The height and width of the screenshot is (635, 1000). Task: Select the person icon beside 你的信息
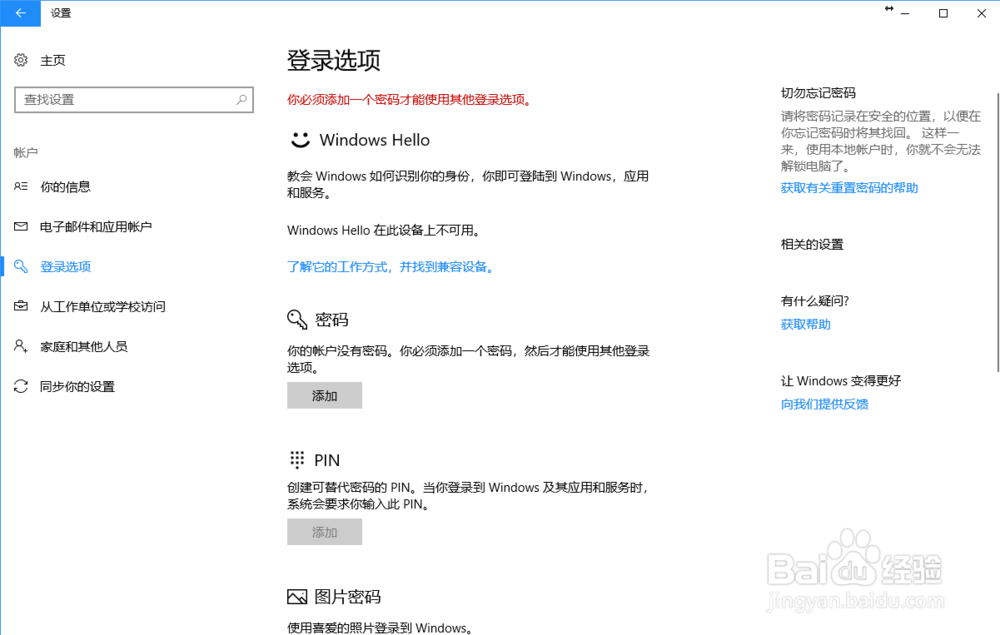[21, 186]
